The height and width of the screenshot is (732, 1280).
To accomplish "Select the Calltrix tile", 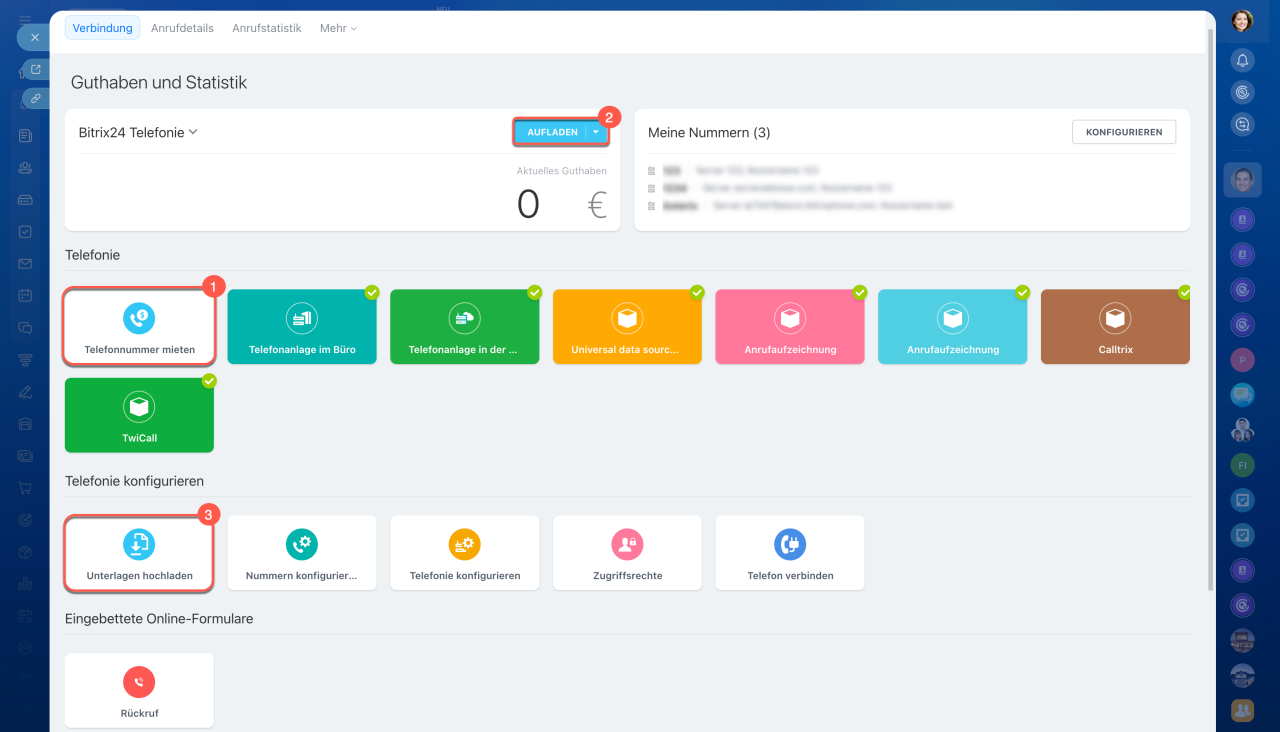I will pos(1115,327).
